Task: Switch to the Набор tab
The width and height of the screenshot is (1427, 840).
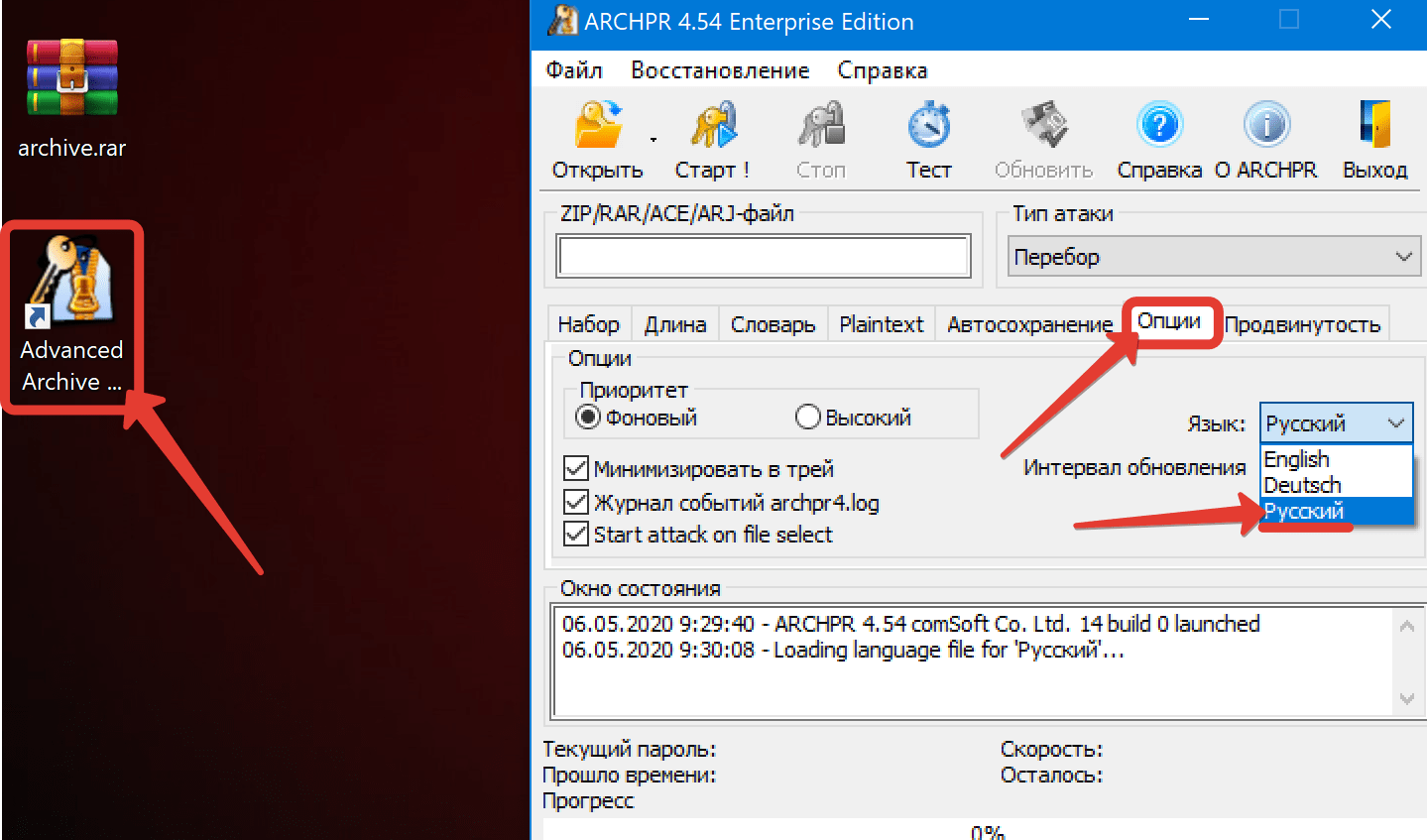Action: [x=589, y=324]
